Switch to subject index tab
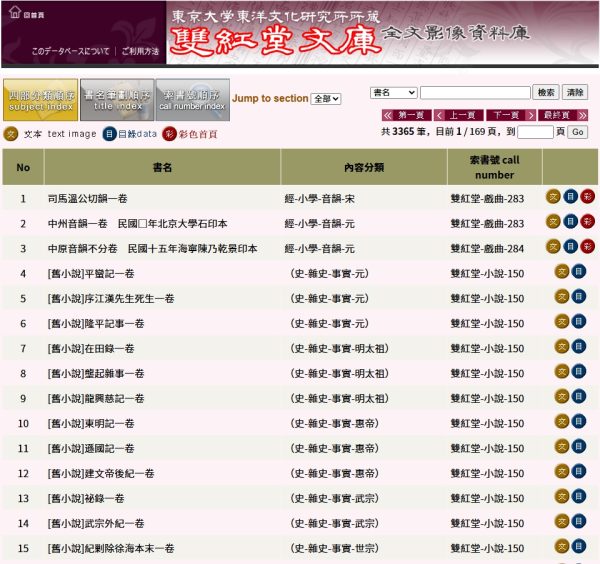This screenshot has height=564, width=600. [x=41, y=100]
